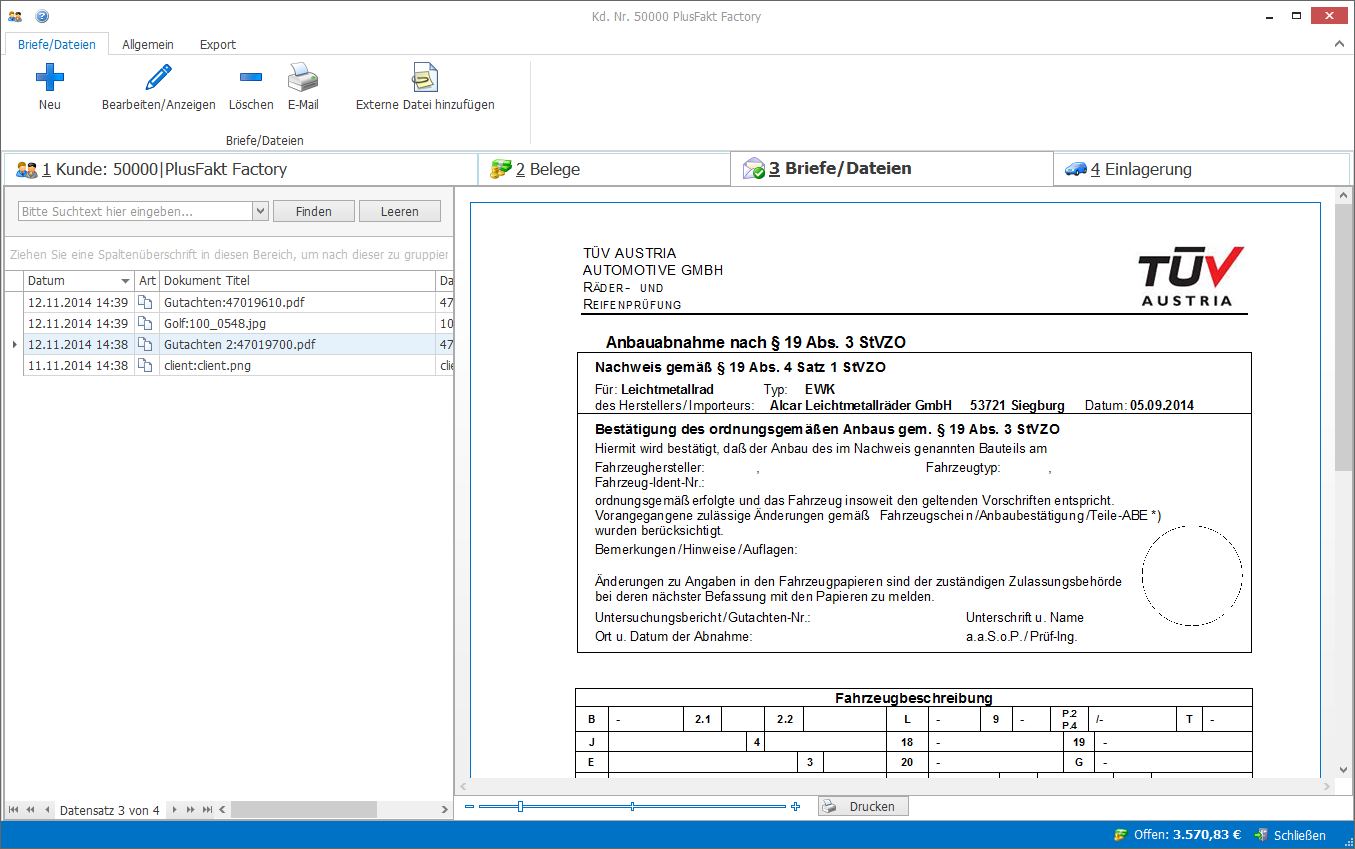The image size is (1355, 849).
Task: Click document icon in Gutachten 2:47019700.pdf row
Action: (x=146, y=344)
